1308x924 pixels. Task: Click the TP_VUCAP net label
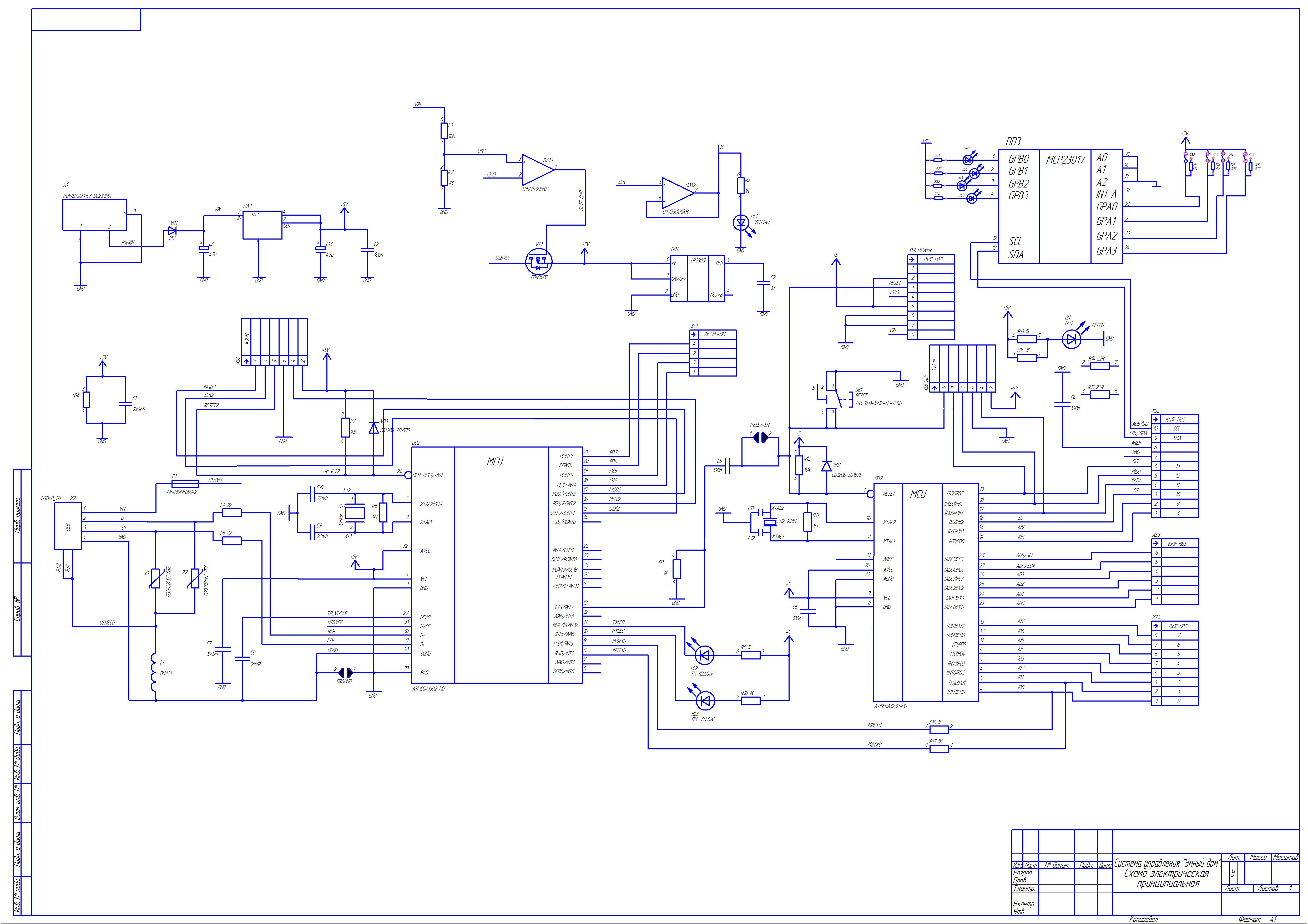coord(337,613)
